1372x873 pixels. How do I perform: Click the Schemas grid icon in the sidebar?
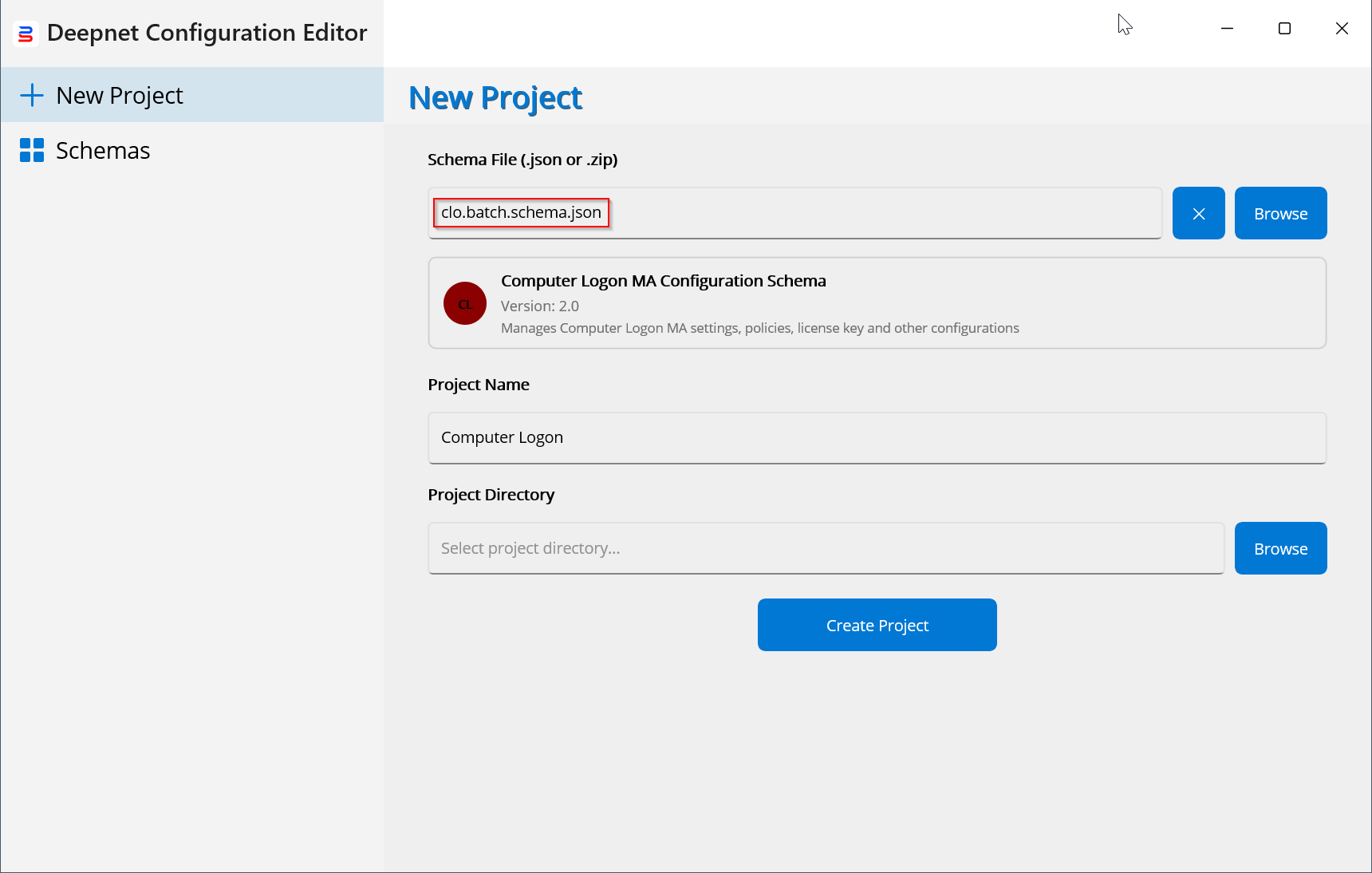tap(32, 150)
